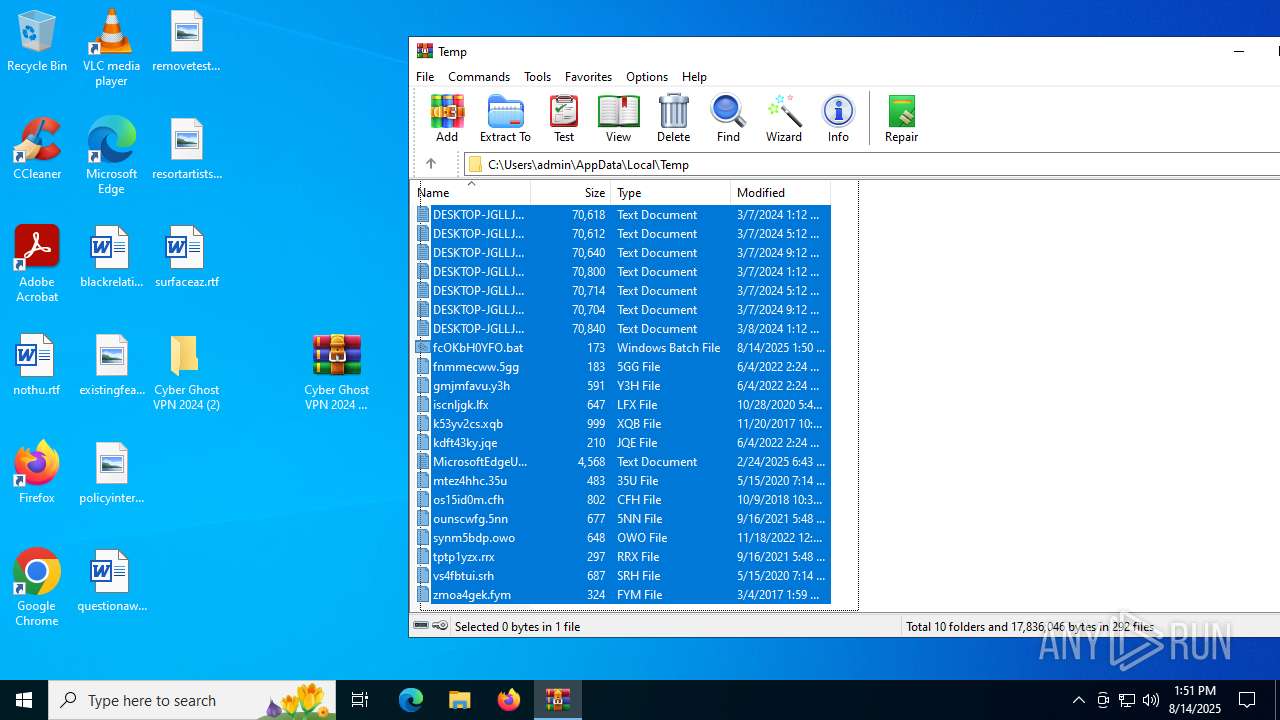1280x720 pixels.
Task: Select k53yv2cs.xqb file
Action: [622, 424]
